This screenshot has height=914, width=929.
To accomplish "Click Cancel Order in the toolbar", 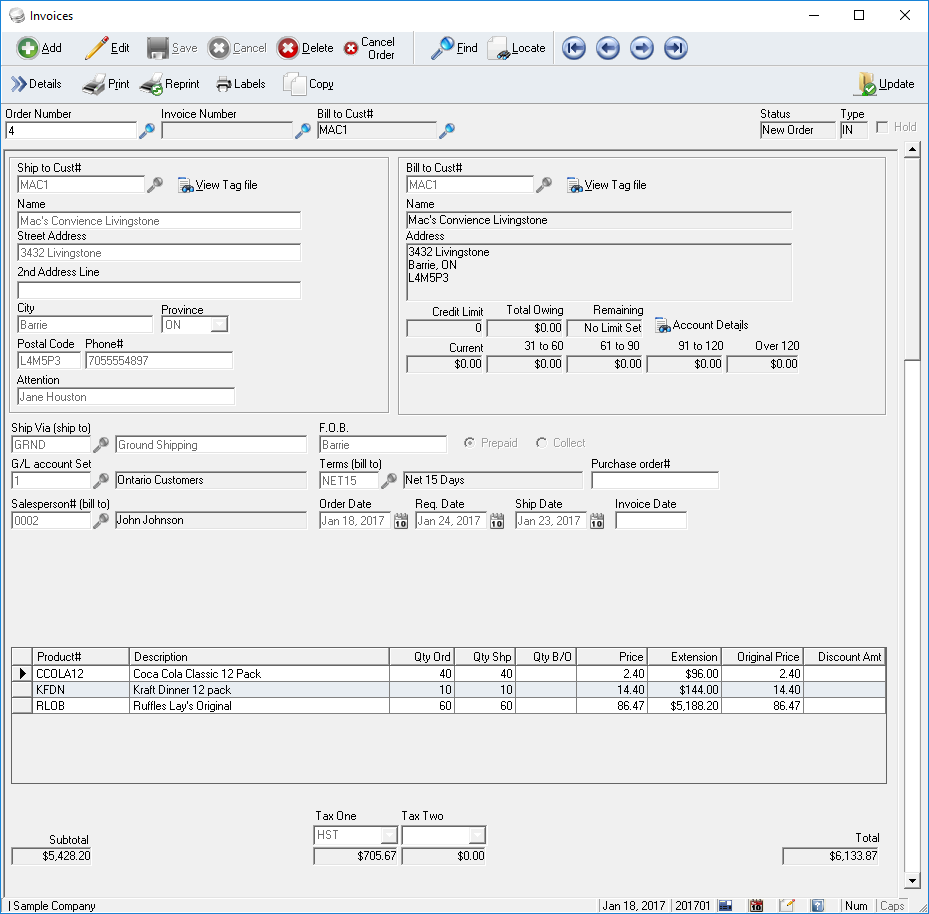I will pos(369,48).
